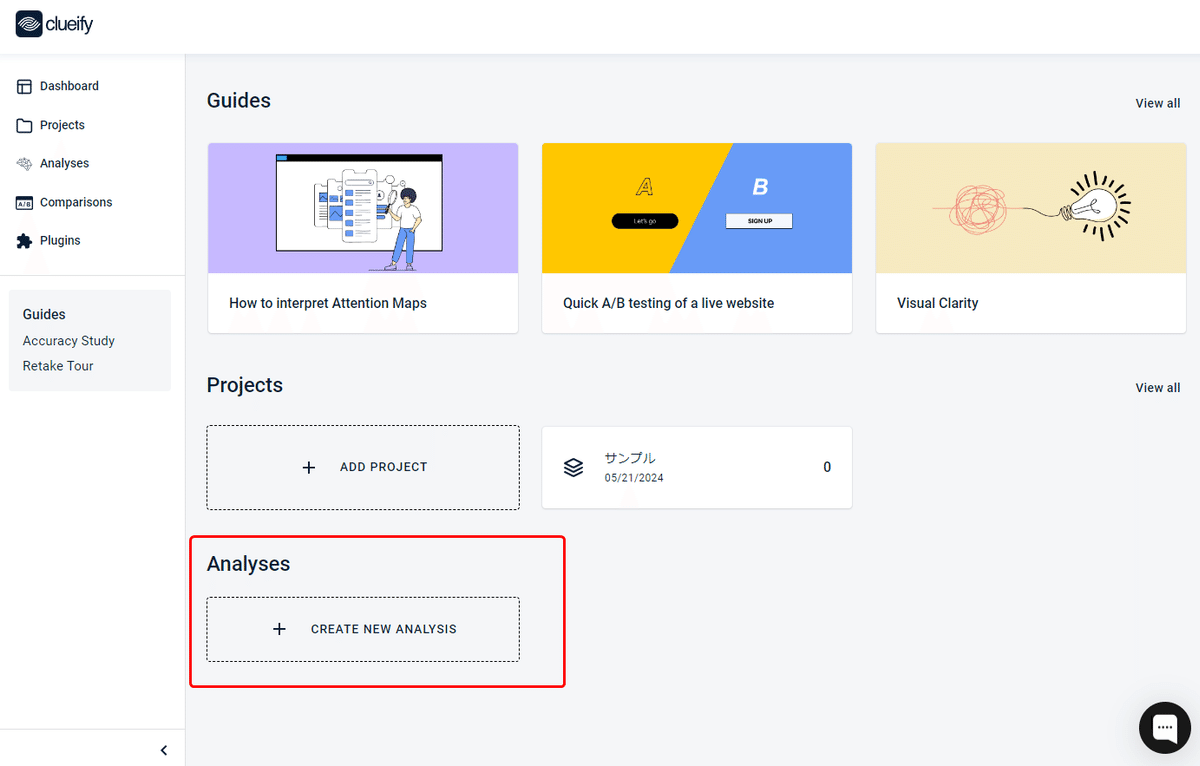
Task: Click the Dashboard sidebar icon
Action: point(25,87)
